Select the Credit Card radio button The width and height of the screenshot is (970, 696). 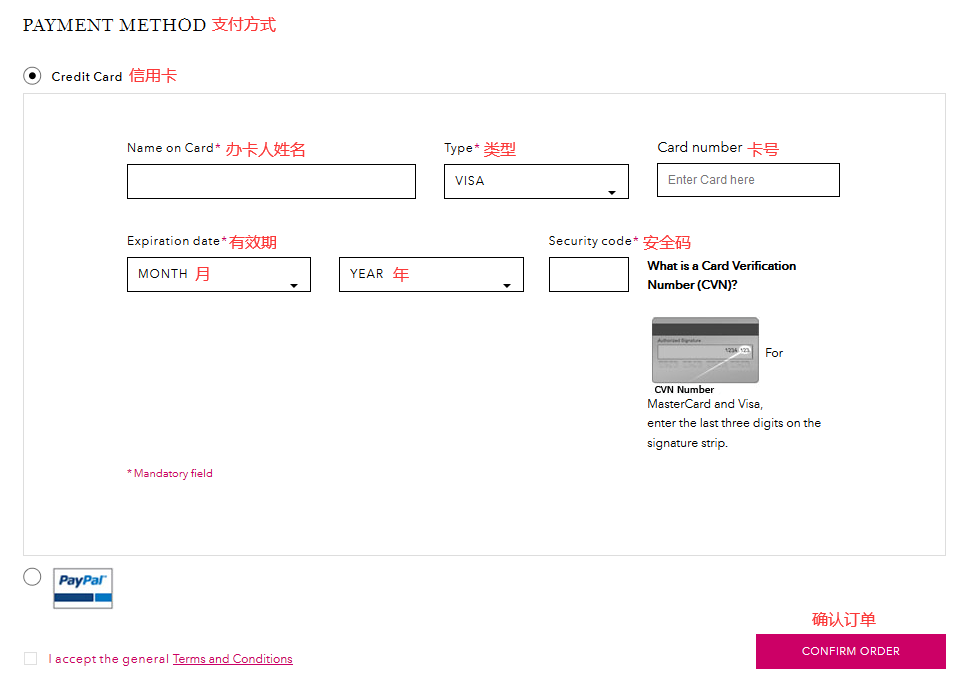(33, 76)
